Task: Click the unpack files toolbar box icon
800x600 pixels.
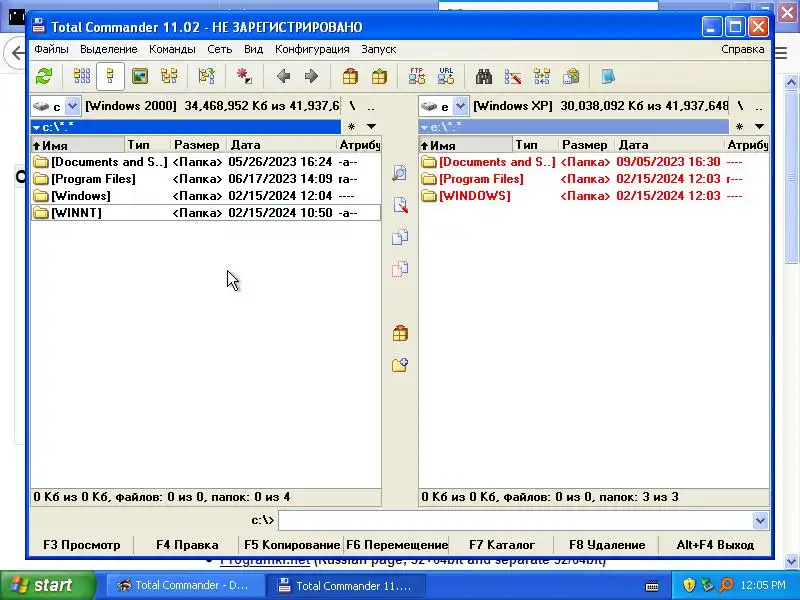Action: [x=379, y=77]
